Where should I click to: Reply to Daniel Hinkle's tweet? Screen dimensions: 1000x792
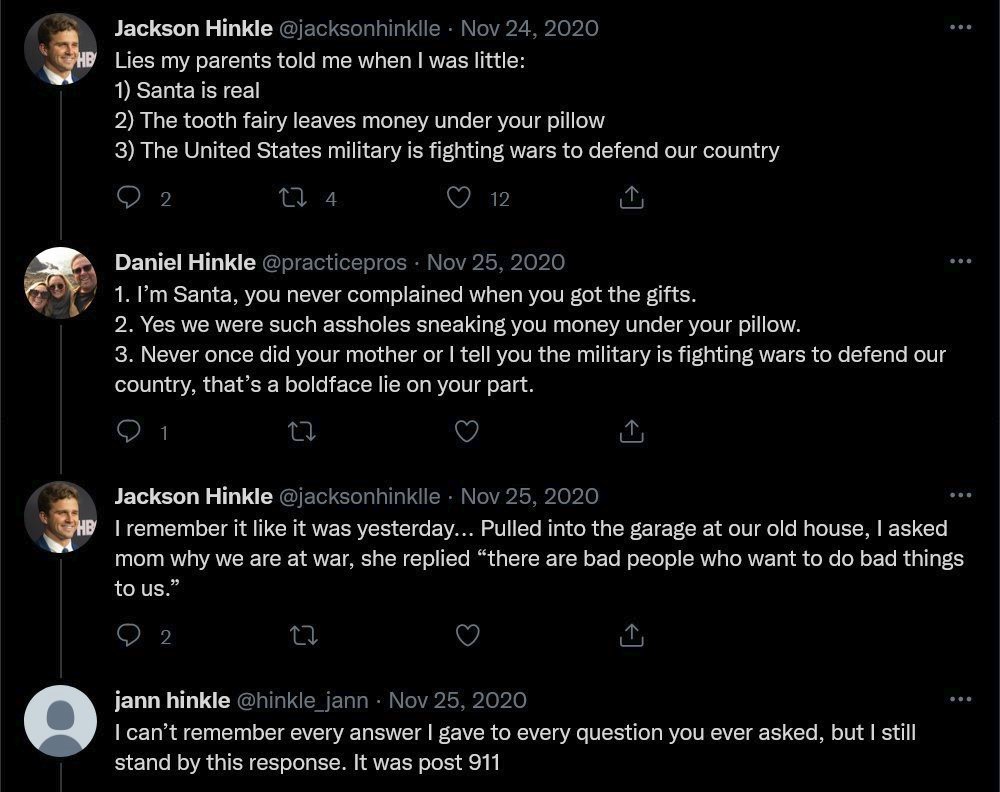[x=129, y=431]
